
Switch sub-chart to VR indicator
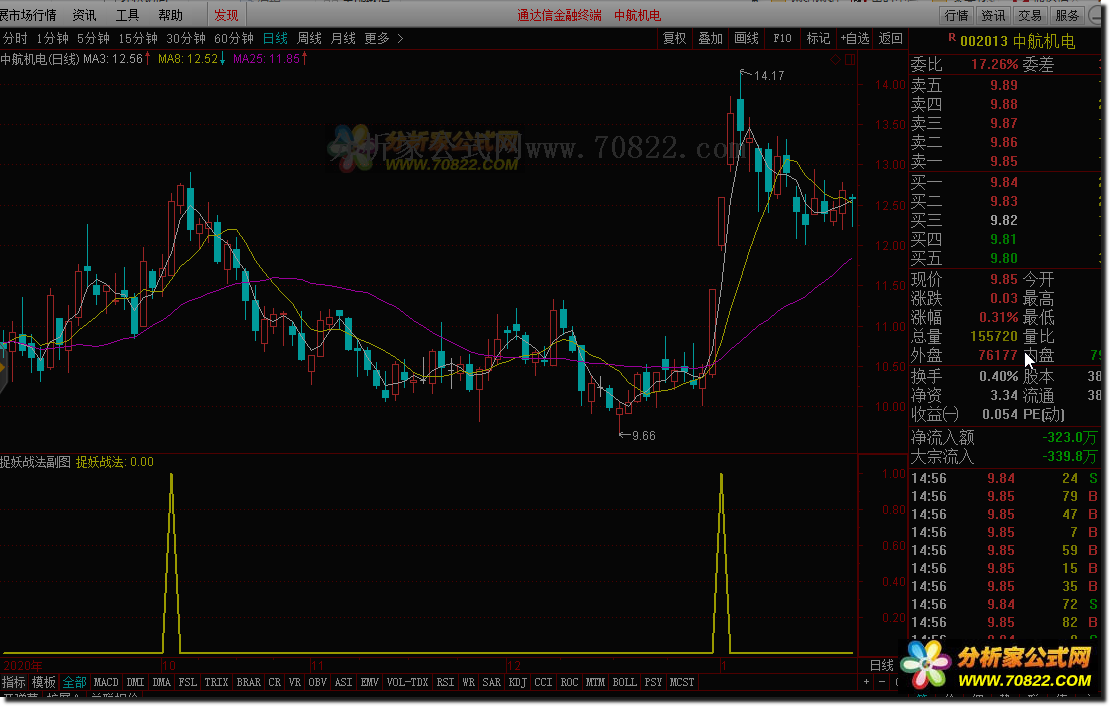[x=295, y=682]
